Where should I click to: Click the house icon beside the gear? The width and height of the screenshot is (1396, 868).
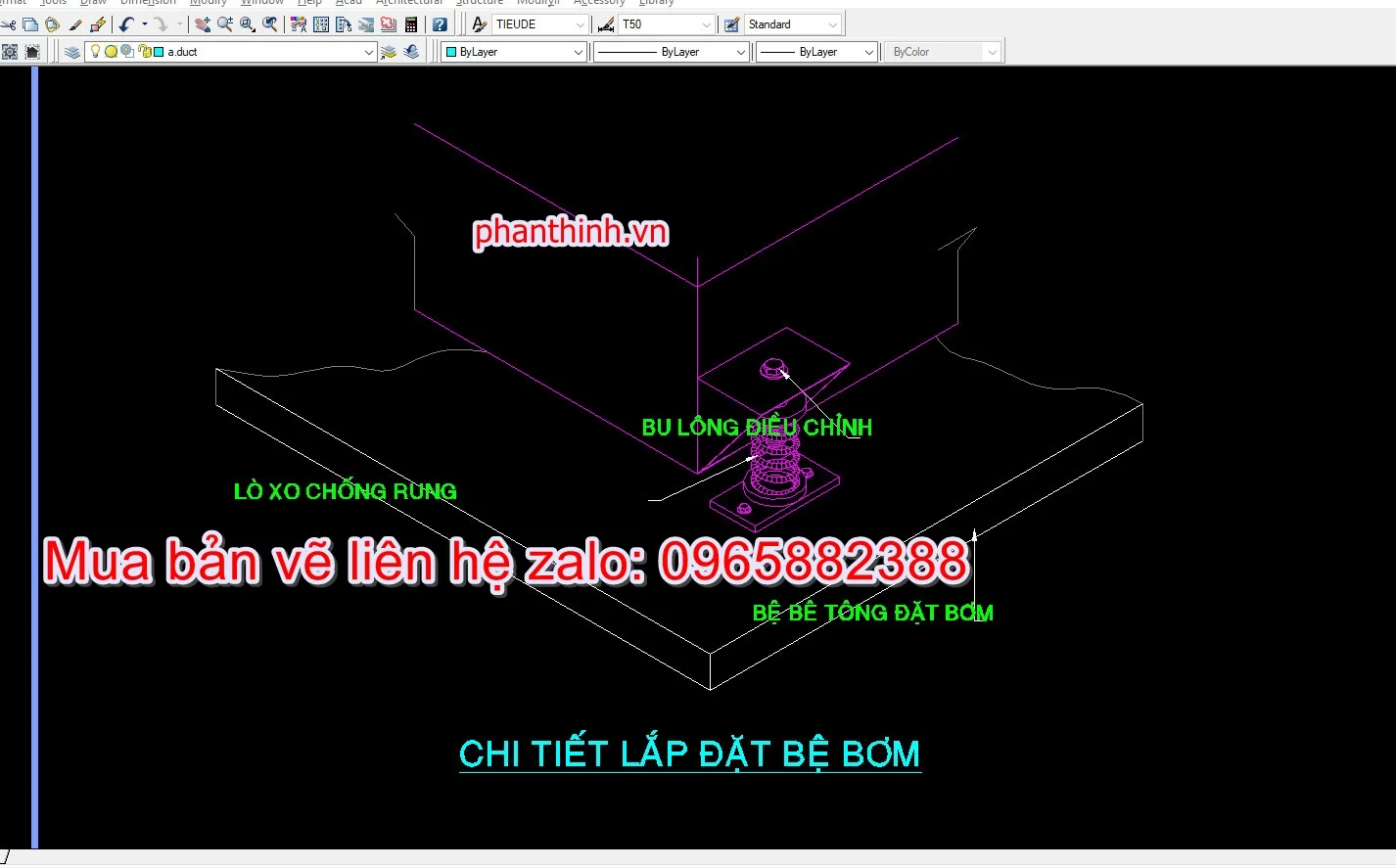click(32, 52)
